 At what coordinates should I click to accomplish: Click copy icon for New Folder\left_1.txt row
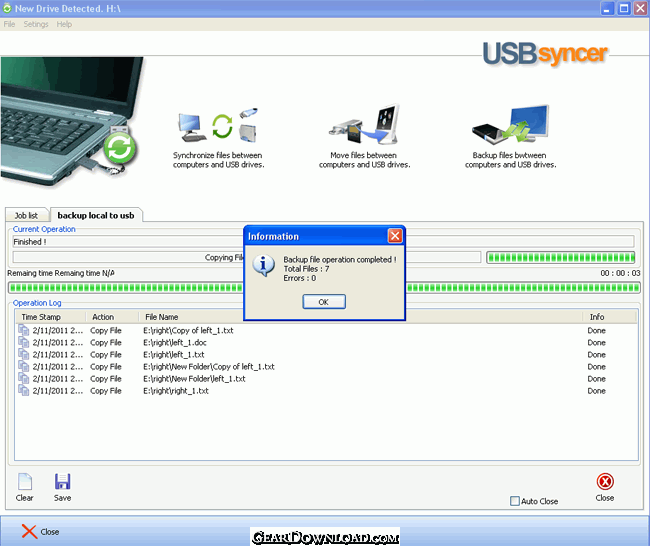[24, 378]
